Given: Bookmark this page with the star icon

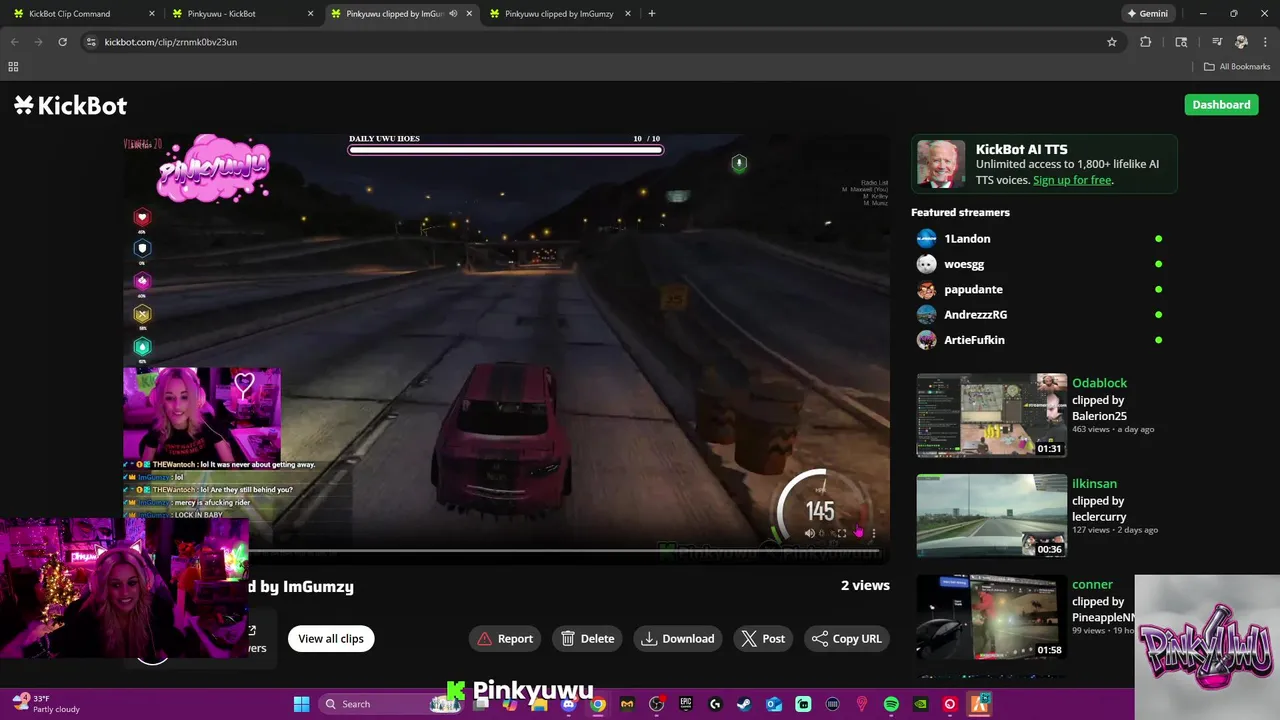Looking at the screenshot, I should pos(1111,42).
